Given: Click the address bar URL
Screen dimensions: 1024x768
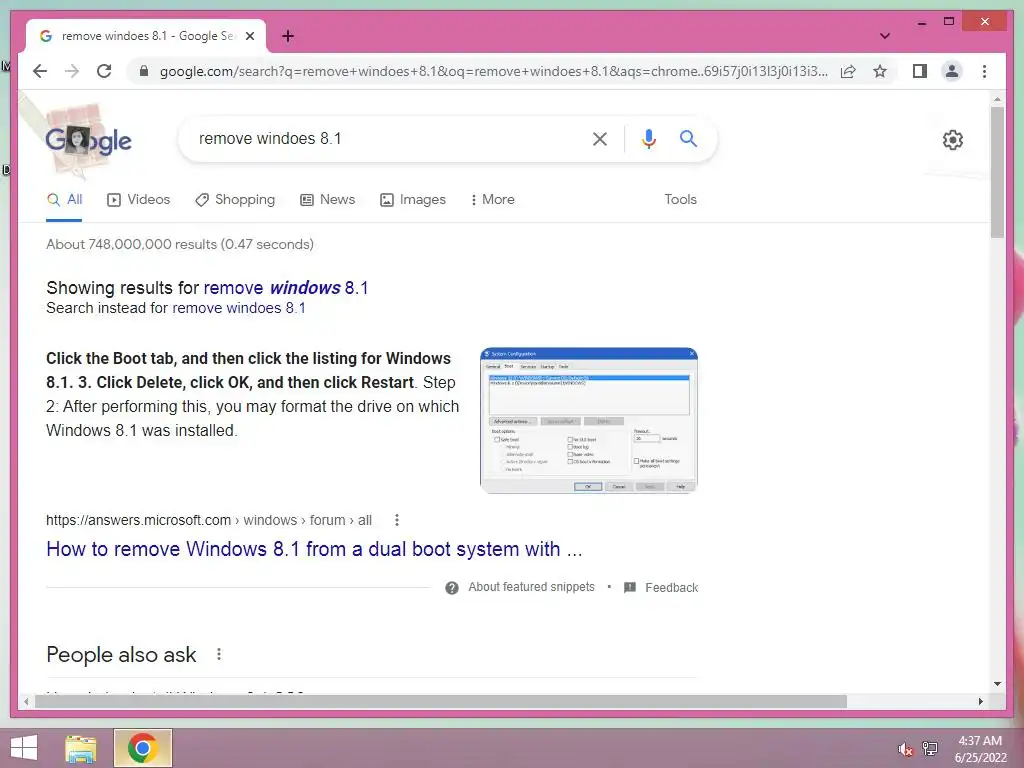Looking at the screenshot, I should 494,71.
